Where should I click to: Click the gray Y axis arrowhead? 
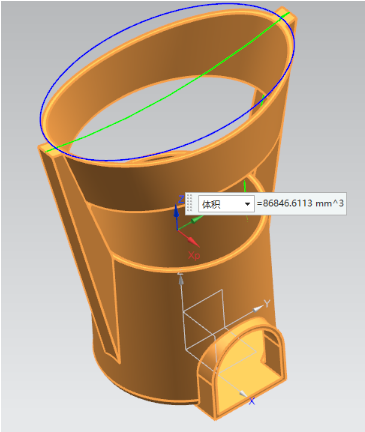[258, 309]
